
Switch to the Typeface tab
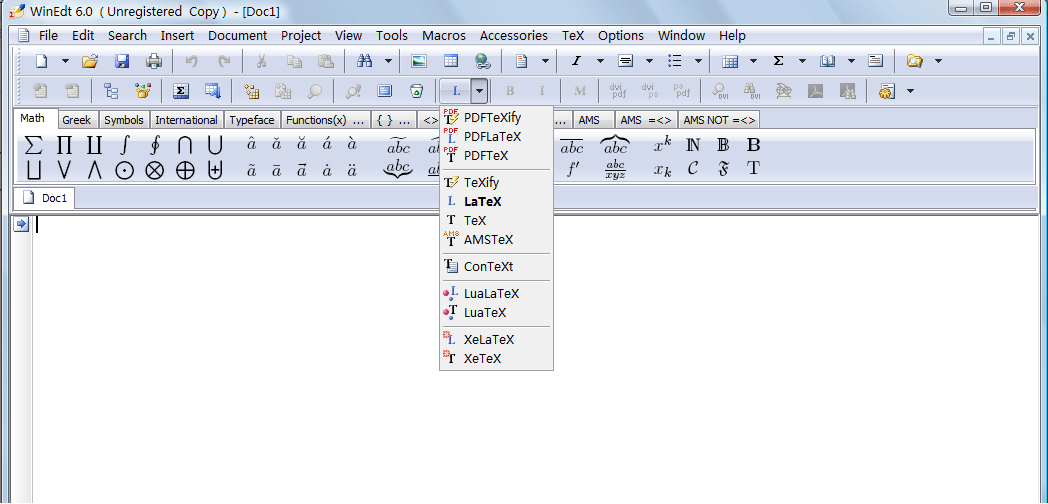coord(252,120)
